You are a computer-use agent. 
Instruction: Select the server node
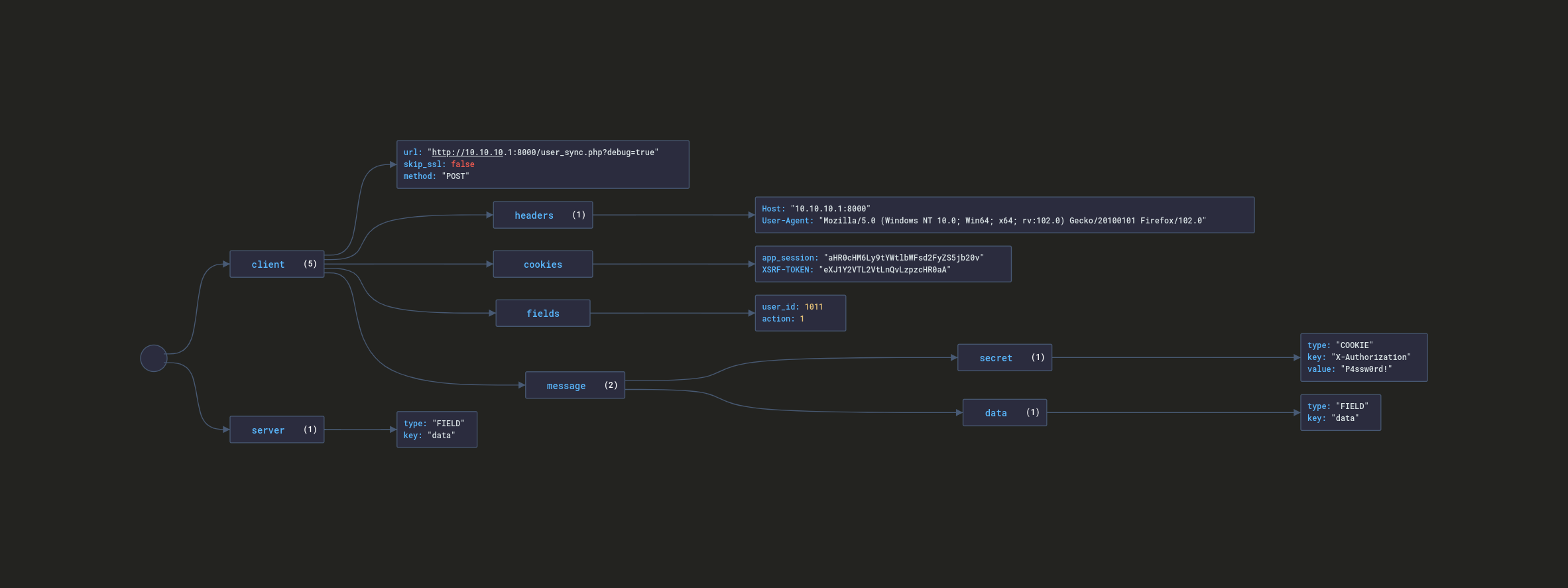click(277, 430)
